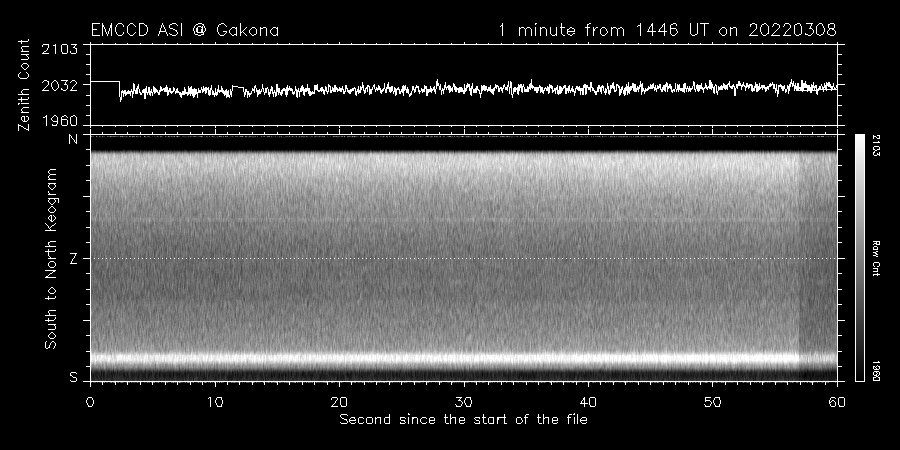This screenshot has height=450, width=900.
Task: Click the 2103 colorbar maximum label
Action: (x=875, y=145)
